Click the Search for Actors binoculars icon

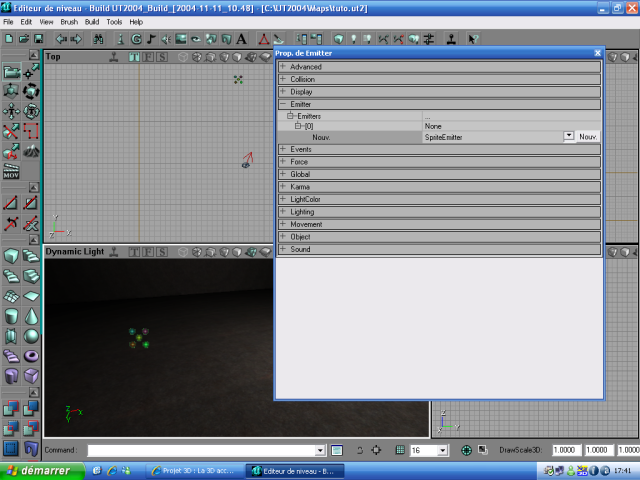pos(98,39)
